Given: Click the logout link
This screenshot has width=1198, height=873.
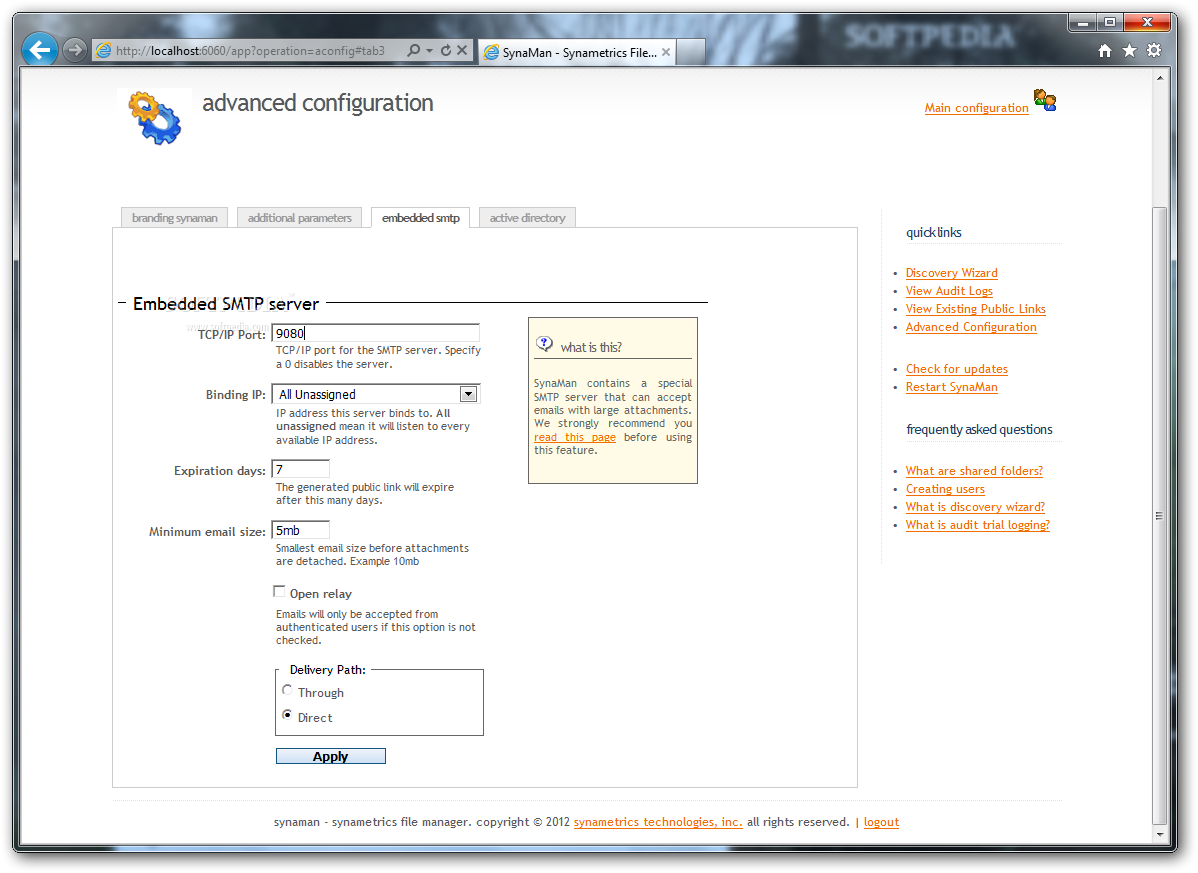Looking at the screenshot, I should [x=881, y=823].
